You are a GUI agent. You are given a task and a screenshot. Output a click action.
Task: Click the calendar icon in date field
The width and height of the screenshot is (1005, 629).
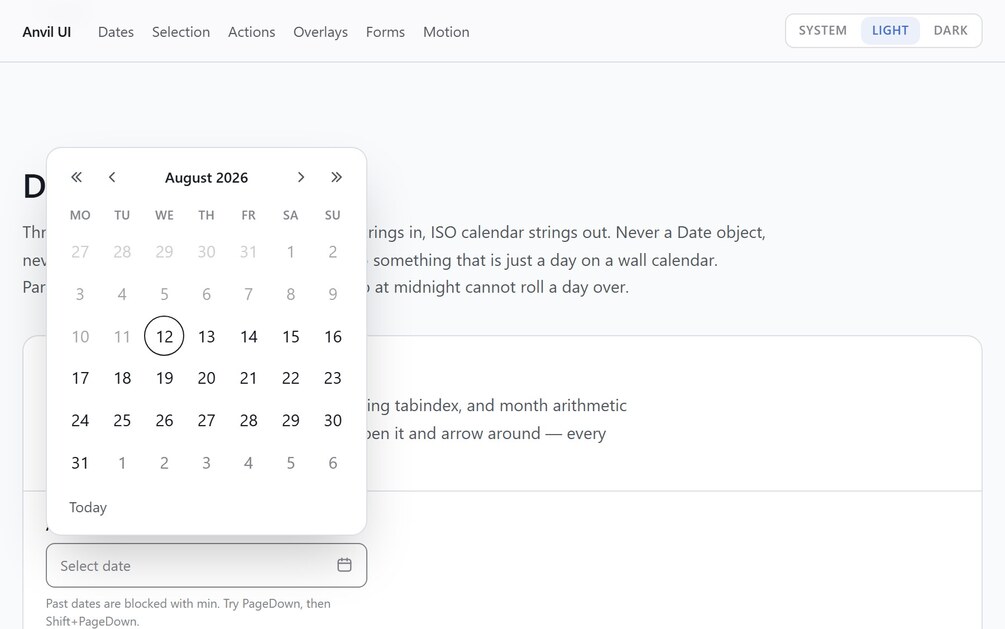click(344, 565)
